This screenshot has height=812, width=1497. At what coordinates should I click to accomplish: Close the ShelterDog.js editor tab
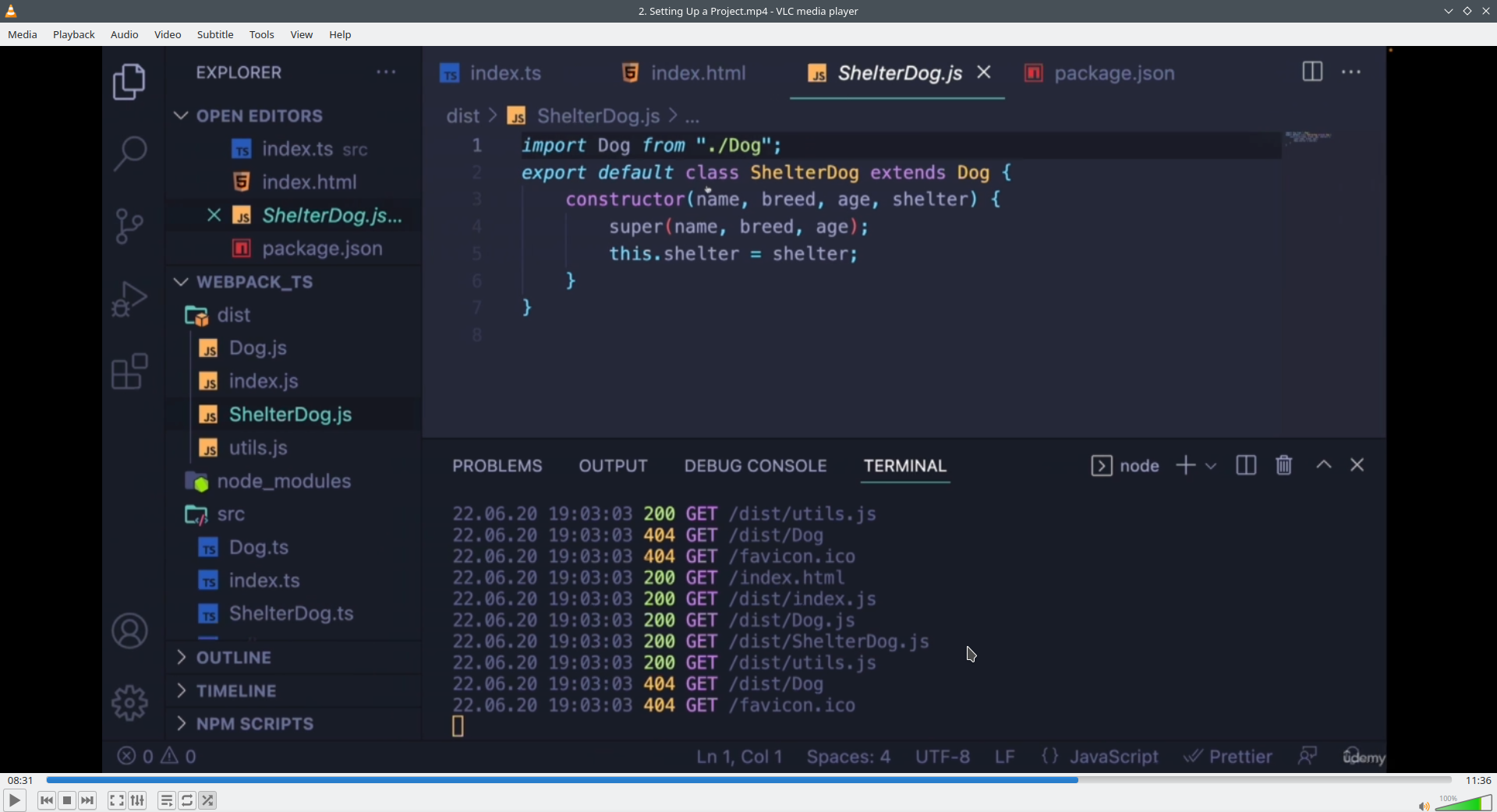[985, 72]
